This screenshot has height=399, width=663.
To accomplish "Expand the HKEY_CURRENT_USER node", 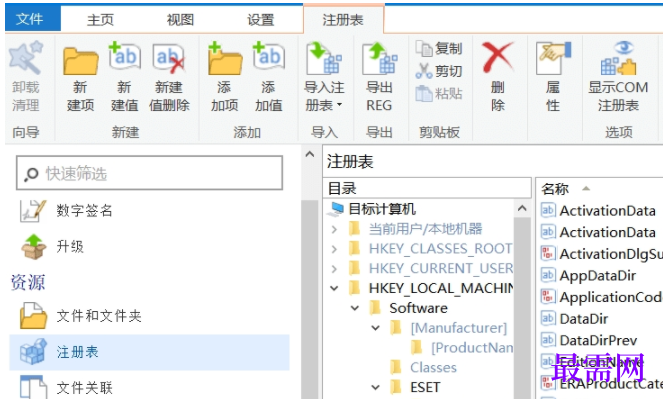I will click(334, 268).
